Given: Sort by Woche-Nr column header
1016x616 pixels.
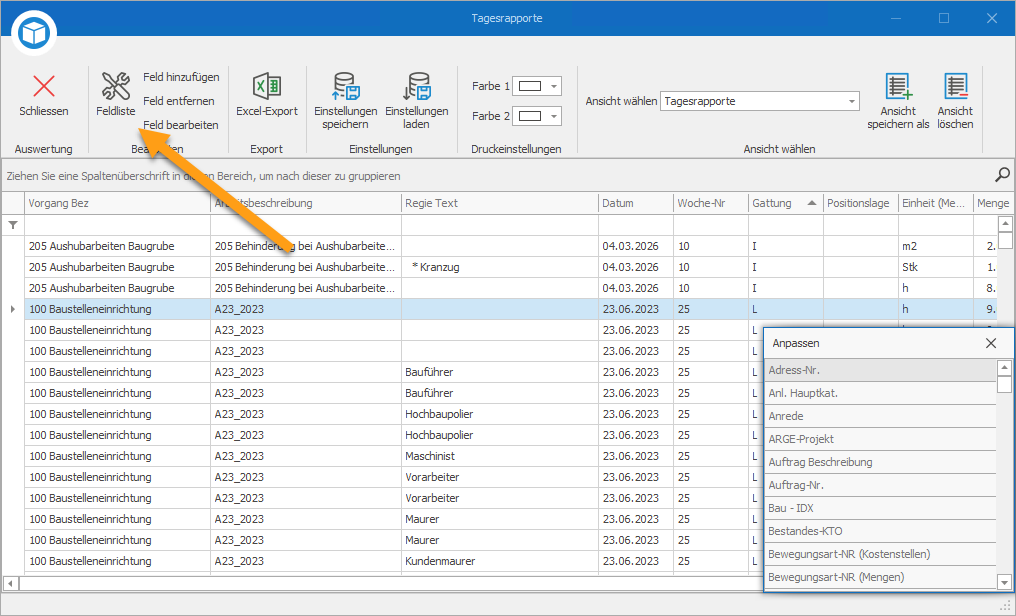Looking at the screenshot, I should [x=711, y=203].
